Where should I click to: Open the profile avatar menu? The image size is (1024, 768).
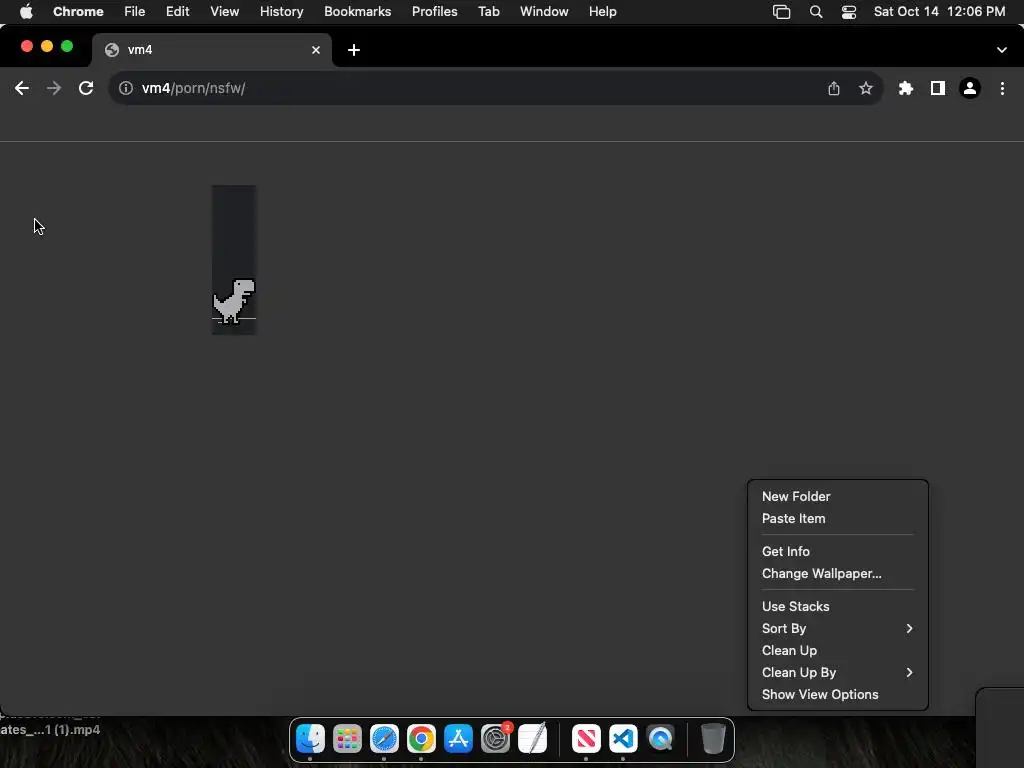(970, 88)
